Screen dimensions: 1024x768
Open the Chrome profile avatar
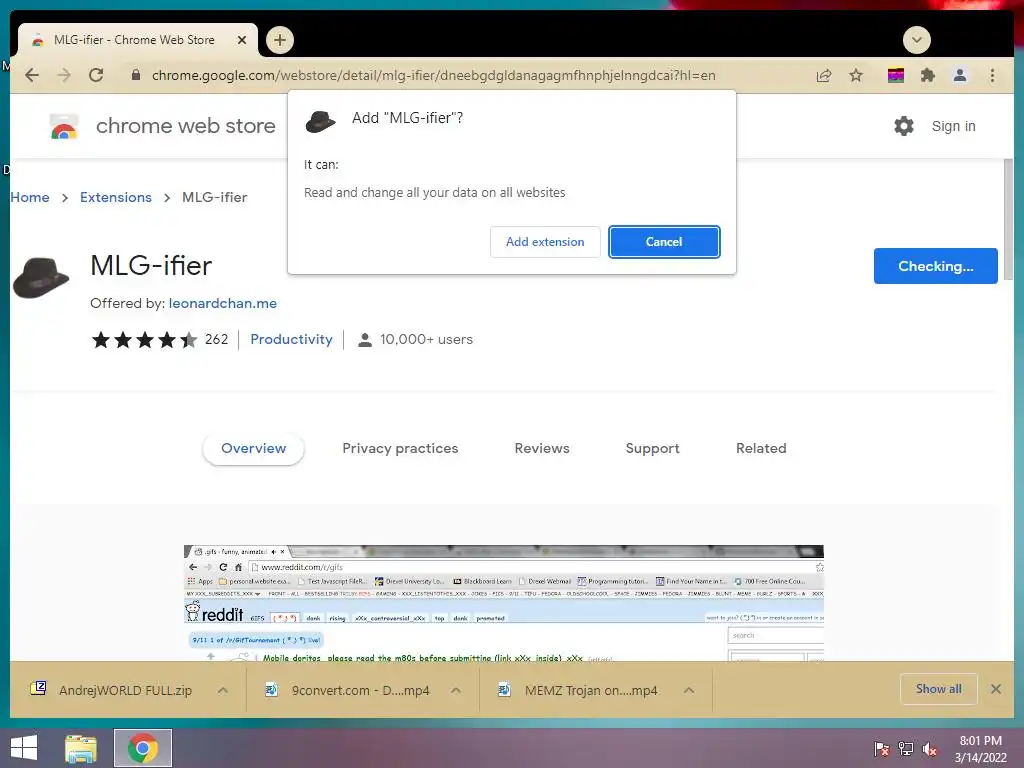[x=960, y=75]
